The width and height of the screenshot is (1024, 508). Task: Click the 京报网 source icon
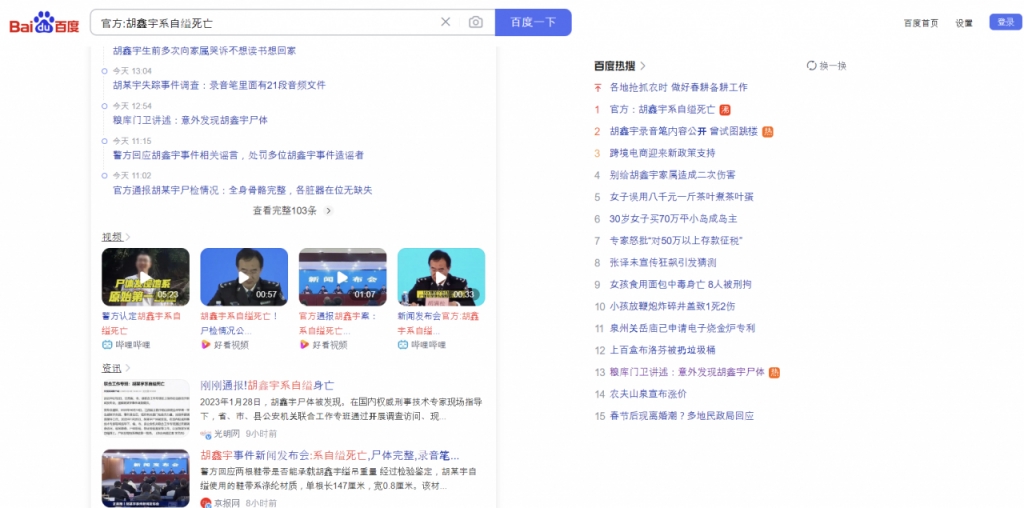tap(206, 502)
